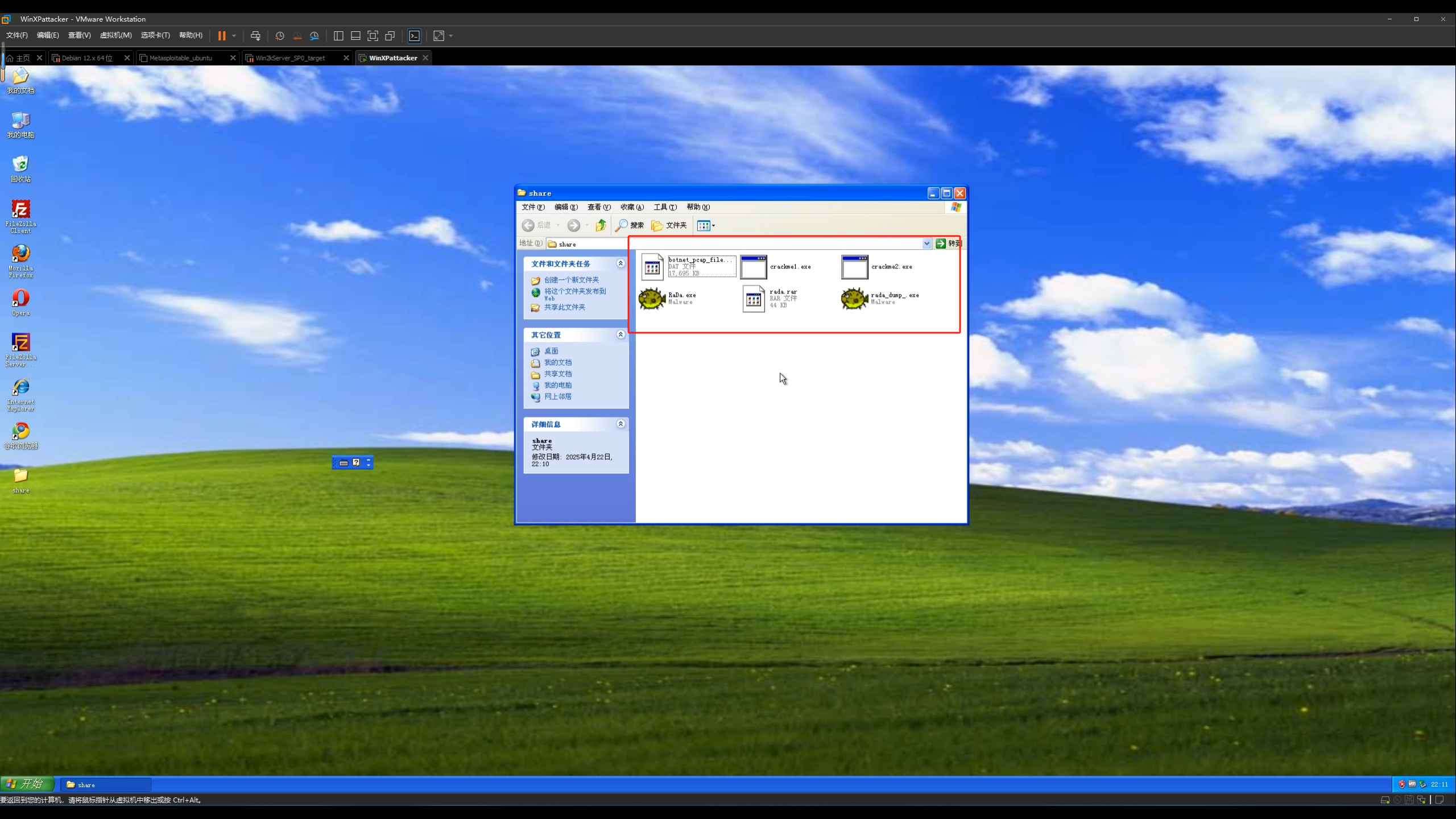1456x819 pixels.
Task: Click the Up folder arrow icon
Action: 601,226
